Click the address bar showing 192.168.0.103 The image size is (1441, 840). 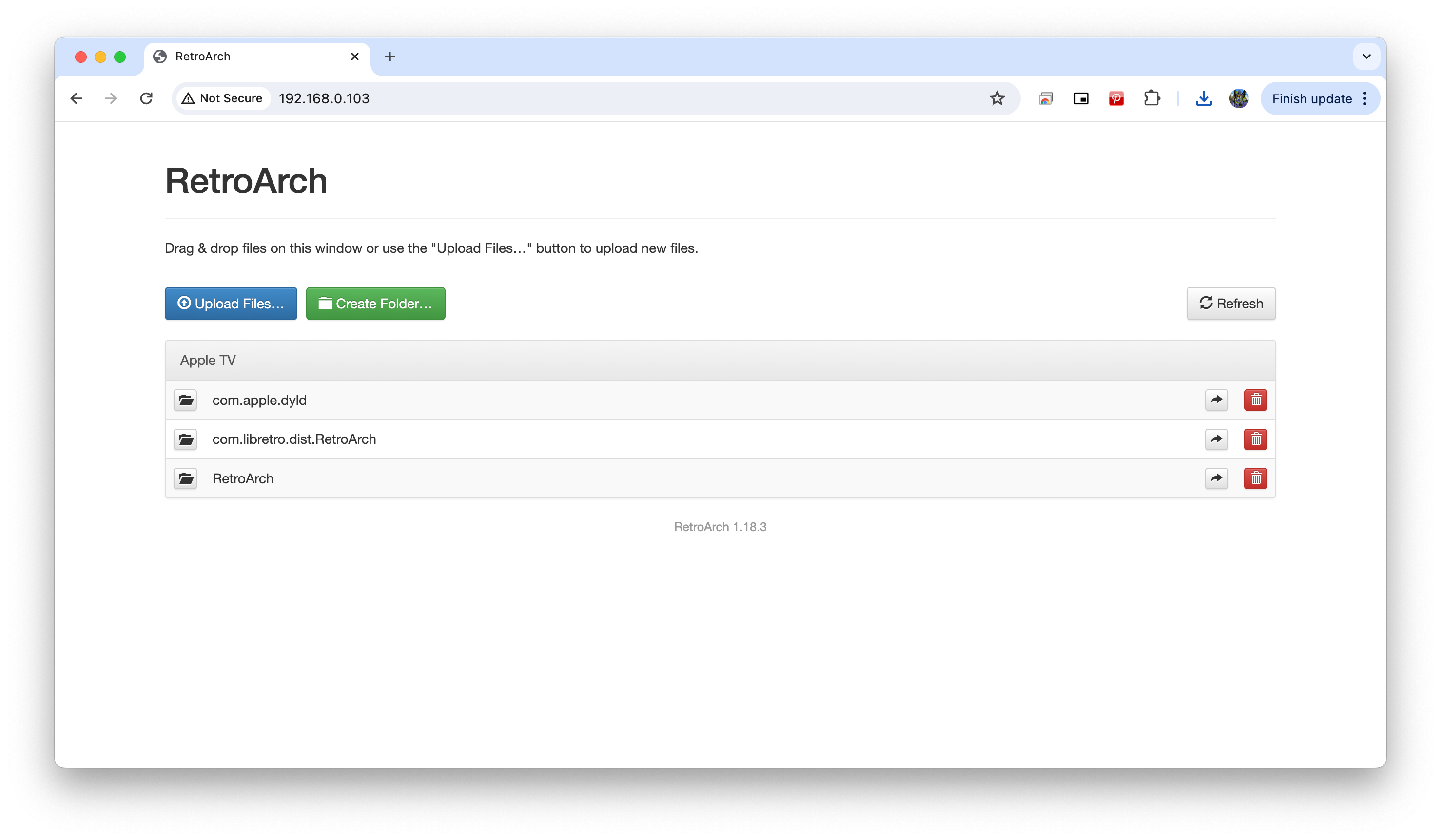pos(323,98)
